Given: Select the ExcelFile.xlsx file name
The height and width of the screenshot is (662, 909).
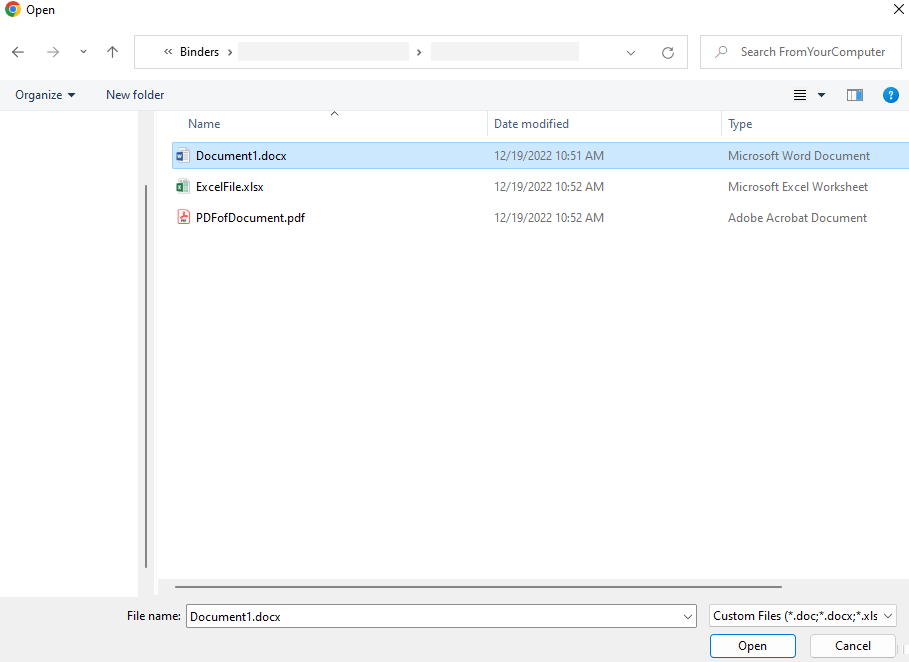Looking at the screenshot, I should [x=230, y=187].
